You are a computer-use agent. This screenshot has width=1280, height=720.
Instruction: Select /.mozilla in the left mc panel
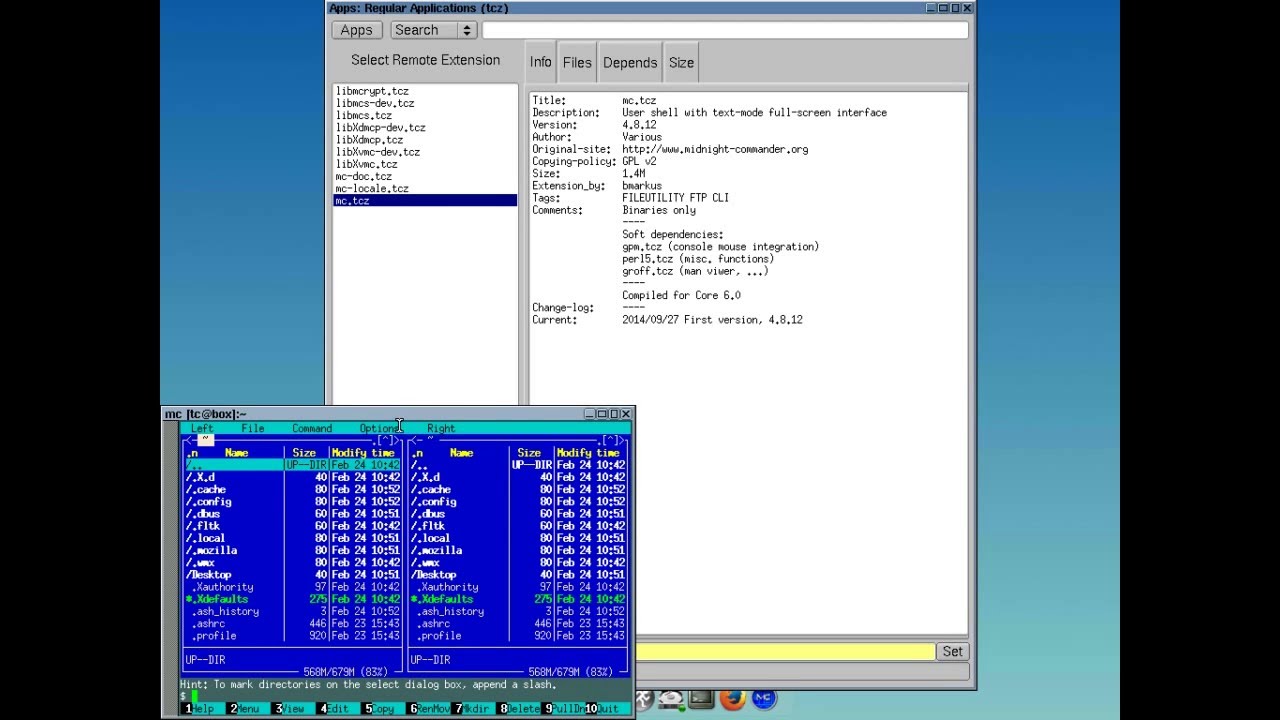pyautogui.click(x=292, y=550)
